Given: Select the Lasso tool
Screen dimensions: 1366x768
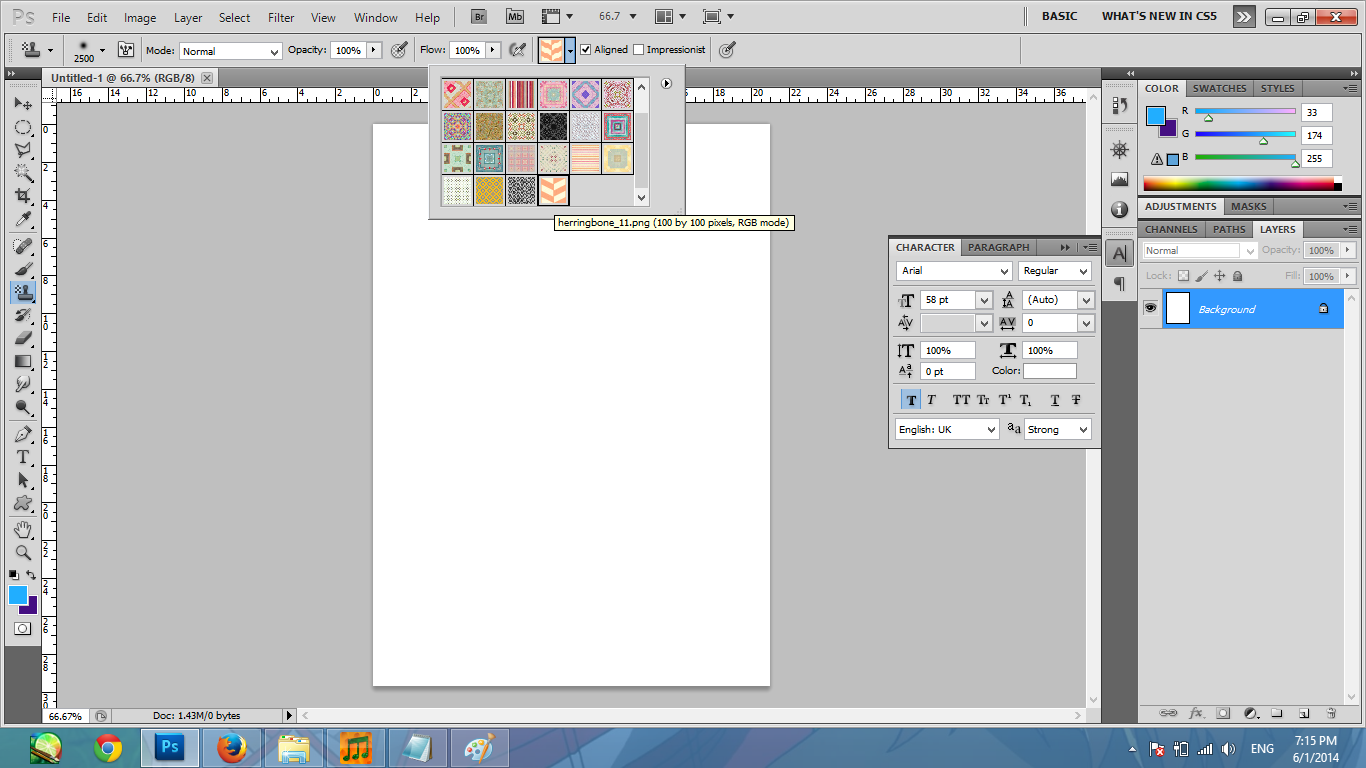Looking at the screenshot, I should point(22,150).
